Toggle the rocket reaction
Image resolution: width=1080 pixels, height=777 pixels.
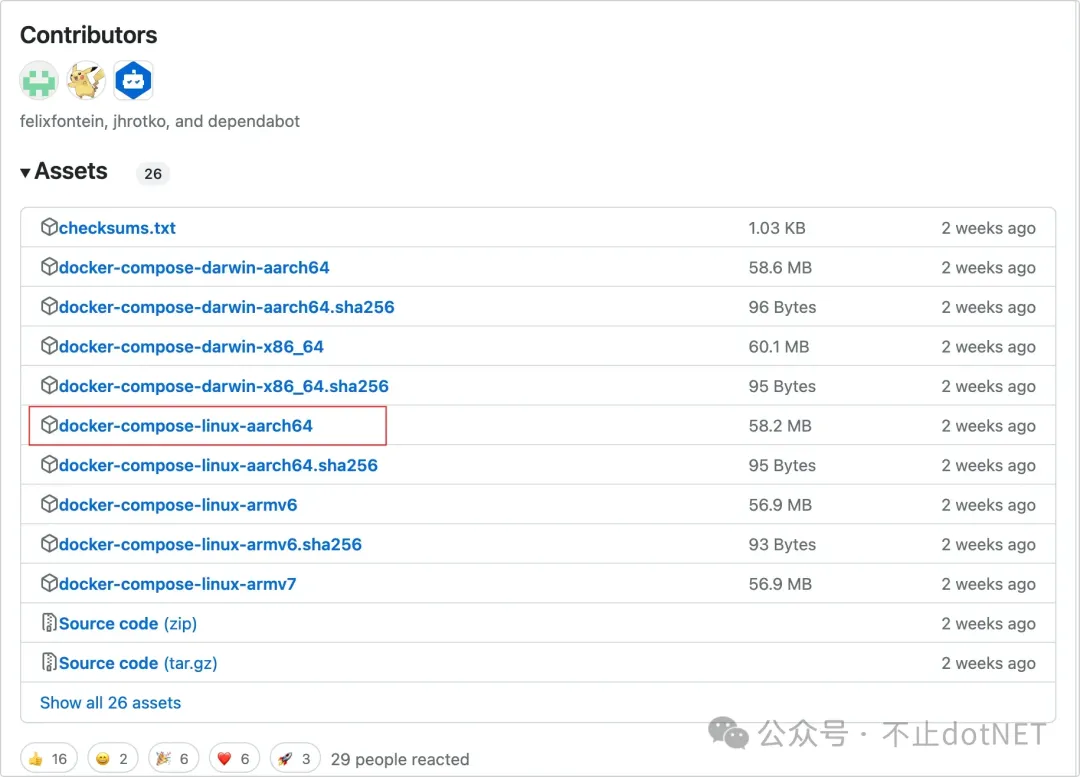pyautogui.click(x=296, y=759)
